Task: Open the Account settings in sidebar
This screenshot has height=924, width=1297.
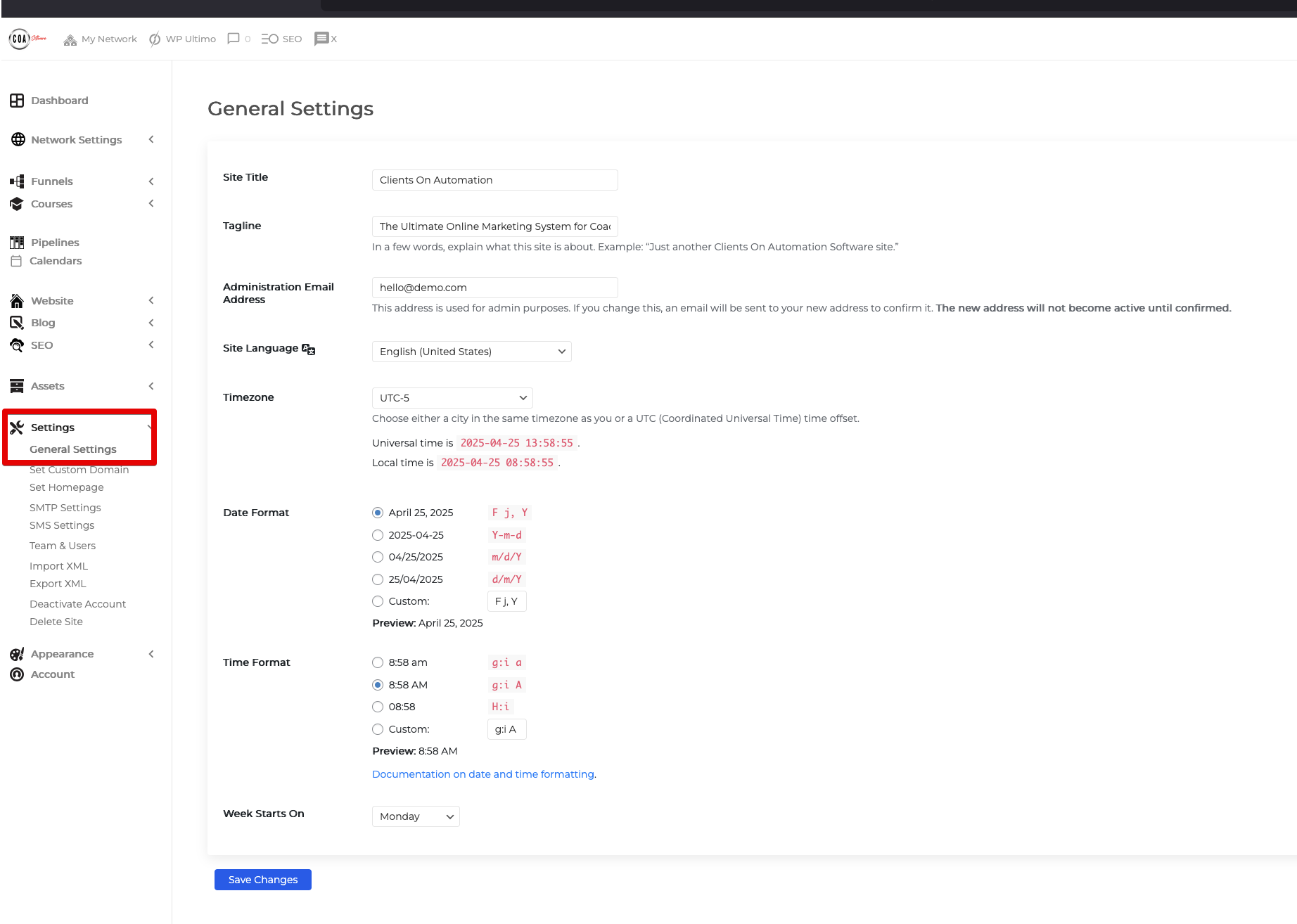Action: [x=52, y=674]
